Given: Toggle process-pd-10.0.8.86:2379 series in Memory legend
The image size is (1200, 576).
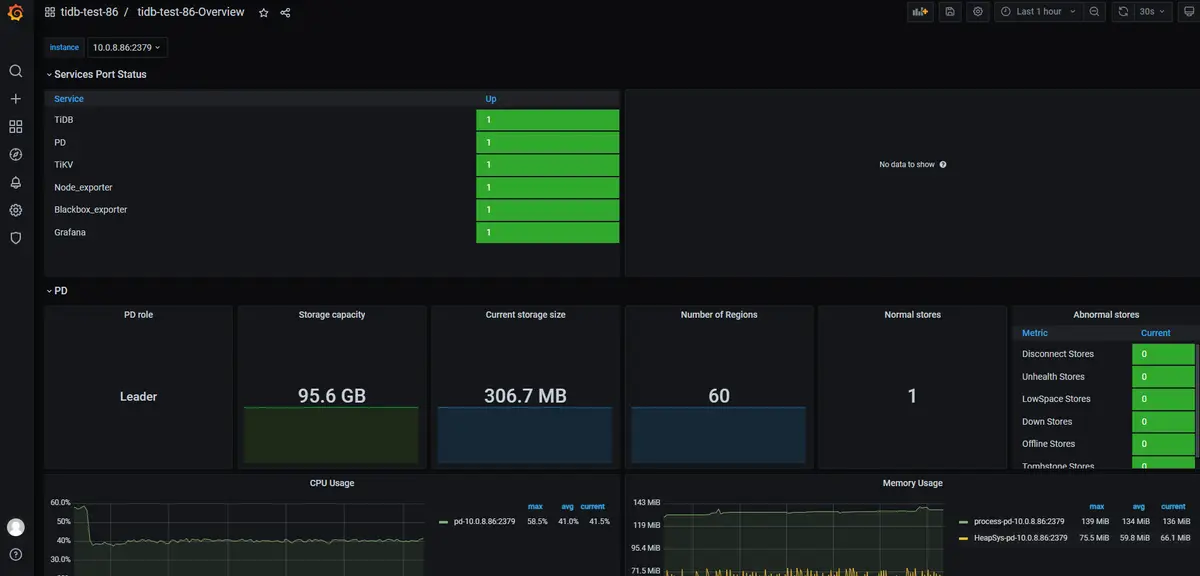Looking at the screenshot, I should (x=1019, y=521).
